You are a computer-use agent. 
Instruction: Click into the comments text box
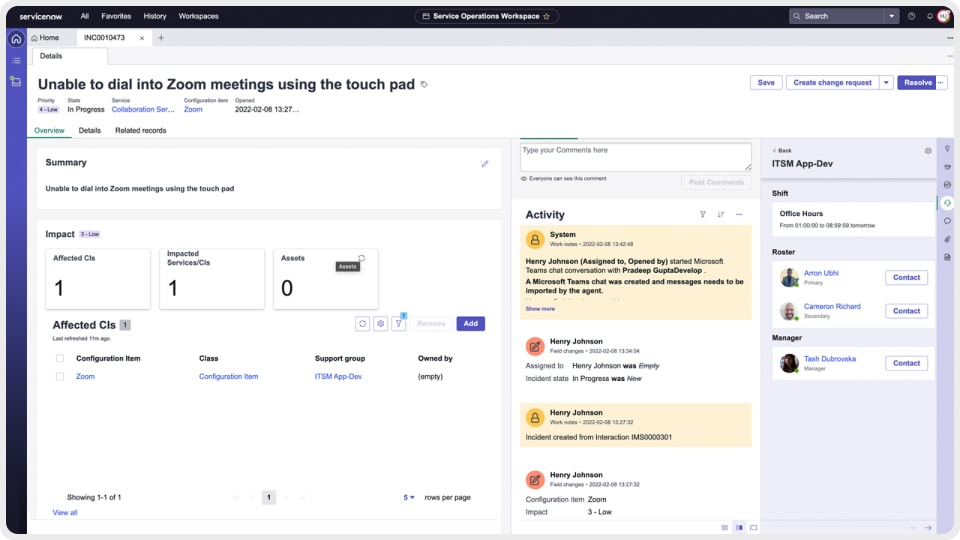click(635, 156)
